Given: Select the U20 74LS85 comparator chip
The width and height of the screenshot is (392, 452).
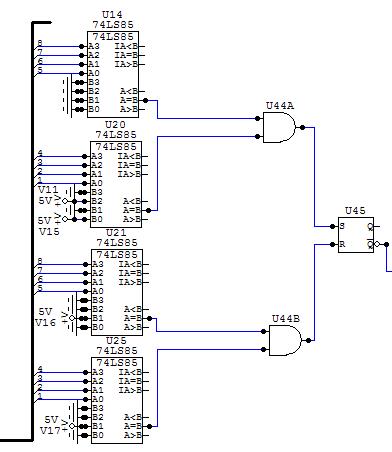Looking at the screenshot, I should 116,184.
